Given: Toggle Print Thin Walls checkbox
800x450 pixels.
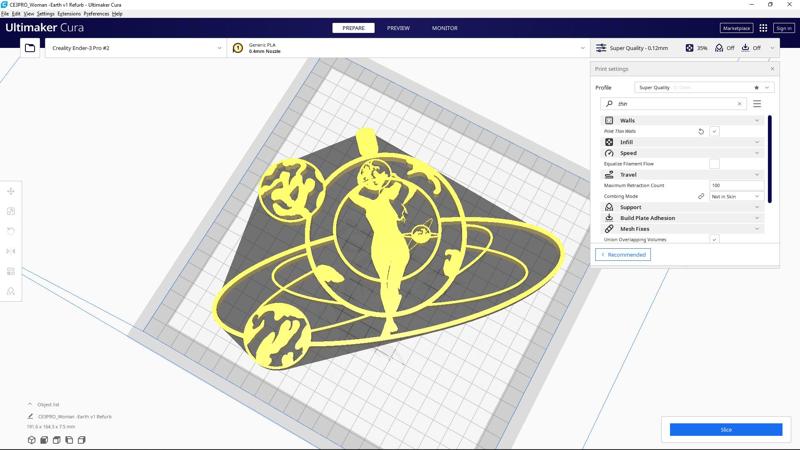Looking at the screenshot, I should pyautogui.click(x=714, y=132).
